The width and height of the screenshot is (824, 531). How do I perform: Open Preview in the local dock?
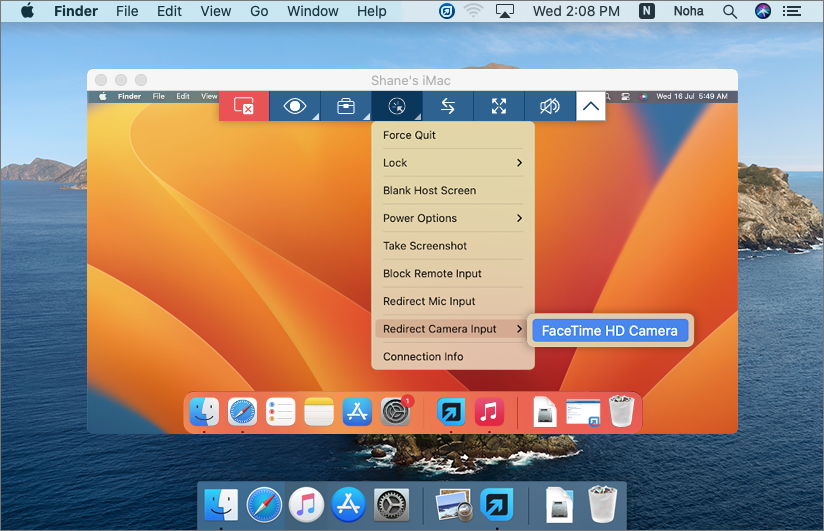tap(453, 504)
